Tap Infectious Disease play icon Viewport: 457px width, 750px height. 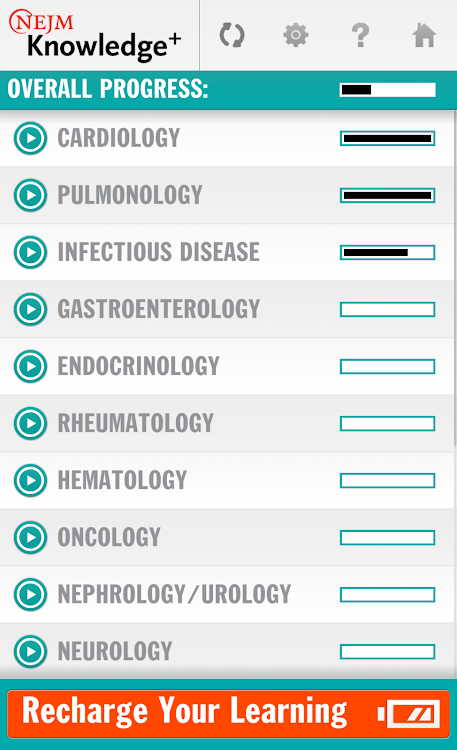pyautogui.click(x=30, y=252)
